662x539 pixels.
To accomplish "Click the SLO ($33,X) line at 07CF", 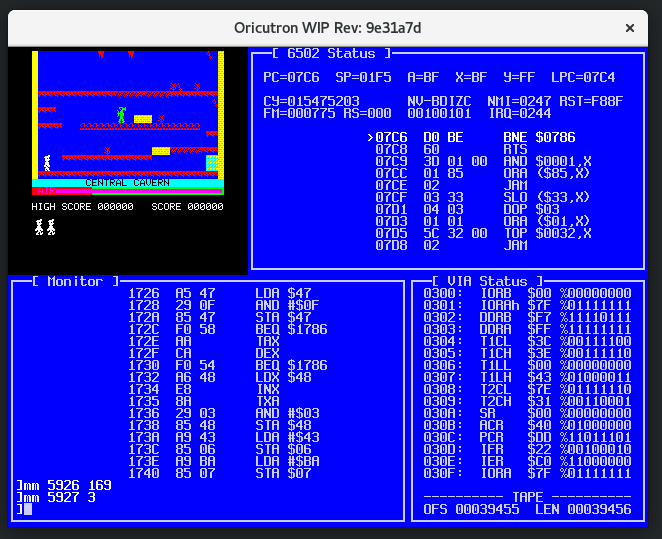I will [x=482, y=197].
